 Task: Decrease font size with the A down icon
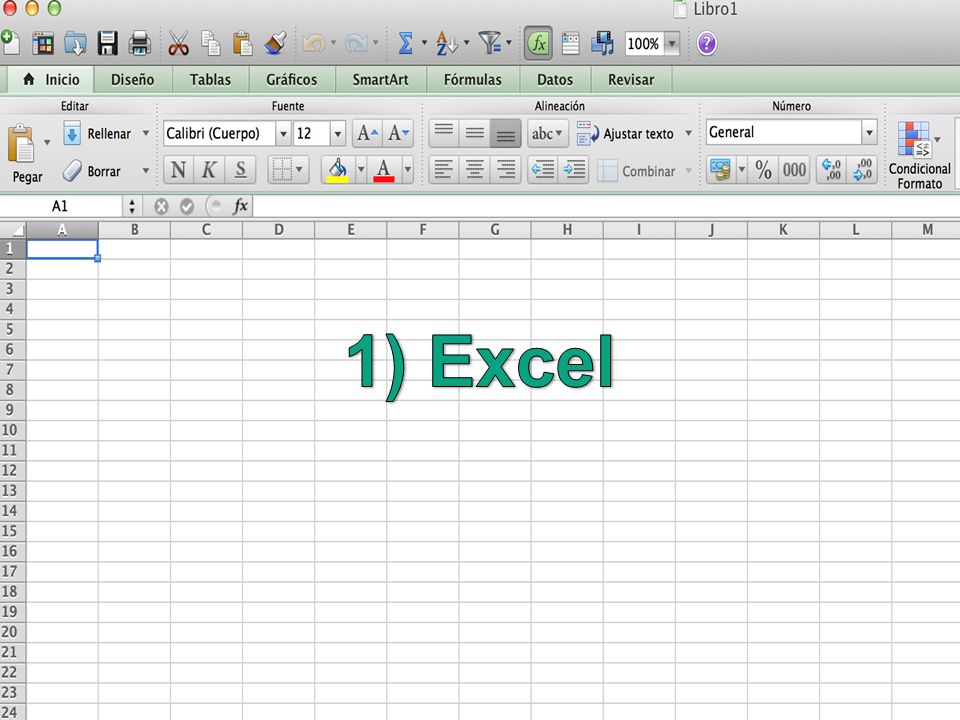click(398, 133)
